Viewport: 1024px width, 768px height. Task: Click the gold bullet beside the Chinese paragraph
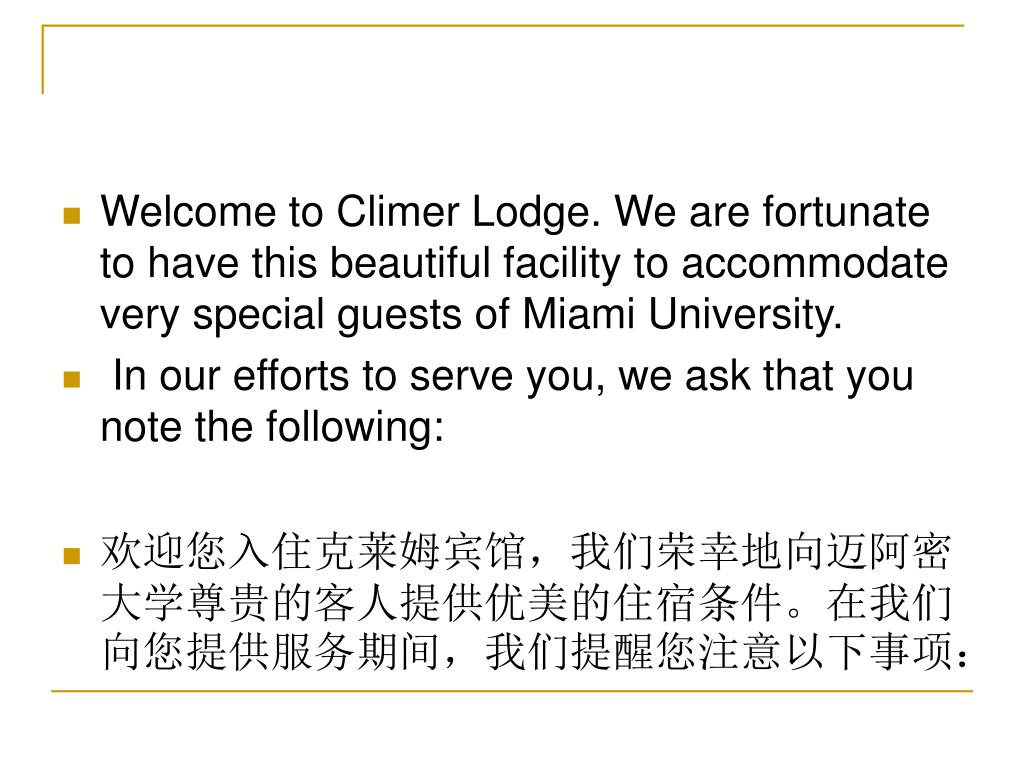tap(72, 555)
